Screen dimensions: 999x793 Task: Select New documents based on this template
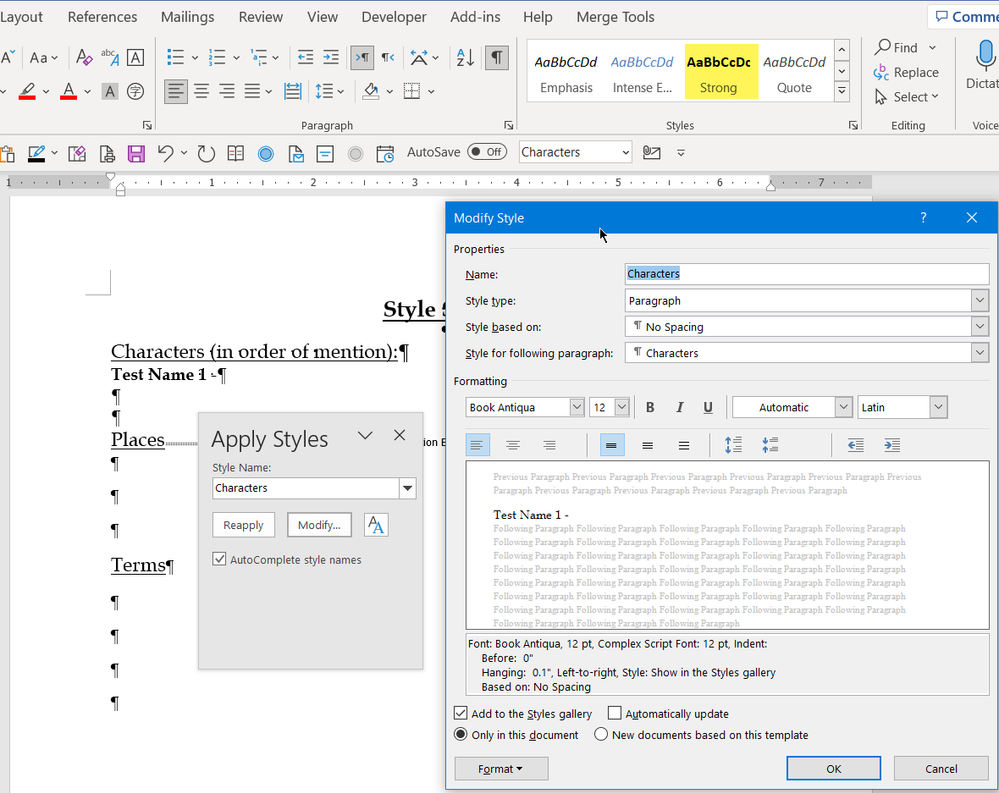[601, 734]
